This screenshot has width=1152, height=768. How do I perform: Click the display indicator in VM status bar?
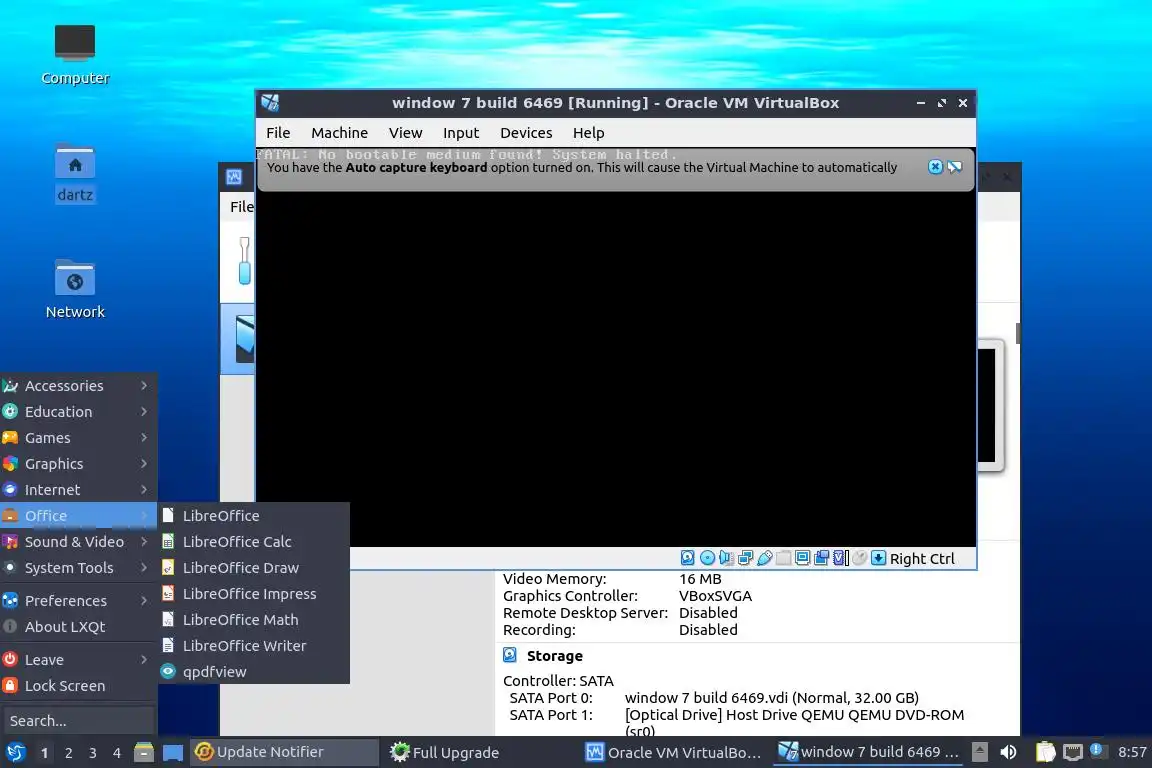point(802,558)
